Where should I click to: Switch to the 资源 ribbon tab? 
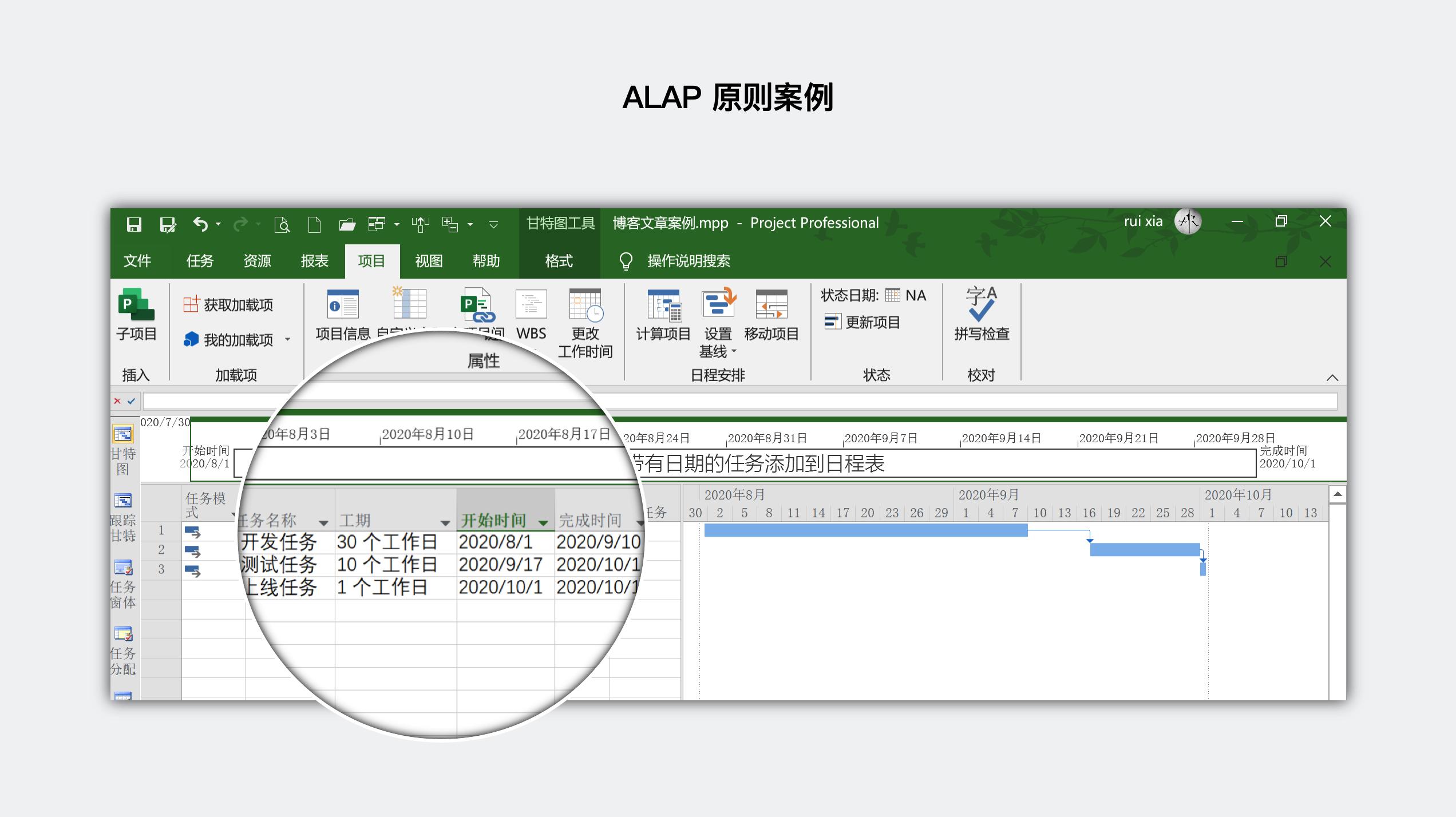point(257,261)
